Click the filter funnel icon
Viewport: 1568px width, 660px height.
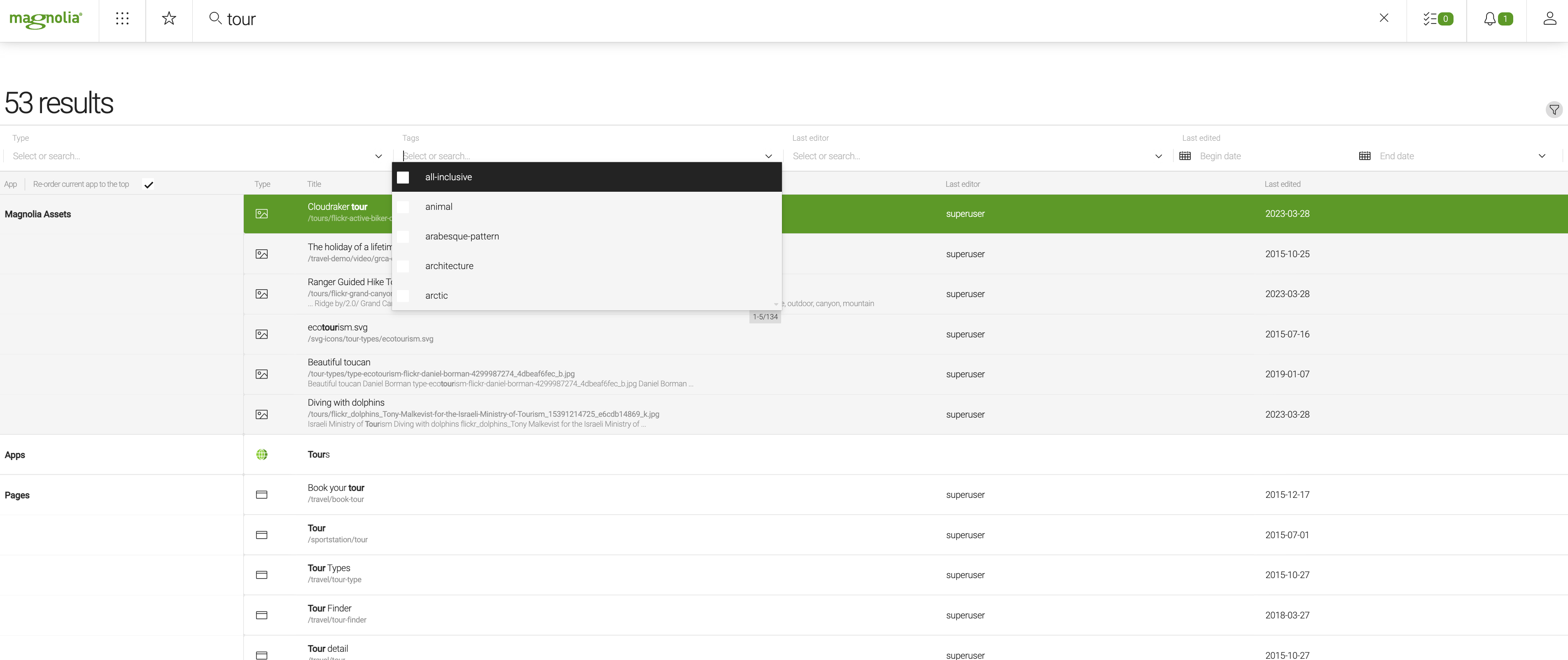point(1554,109)
